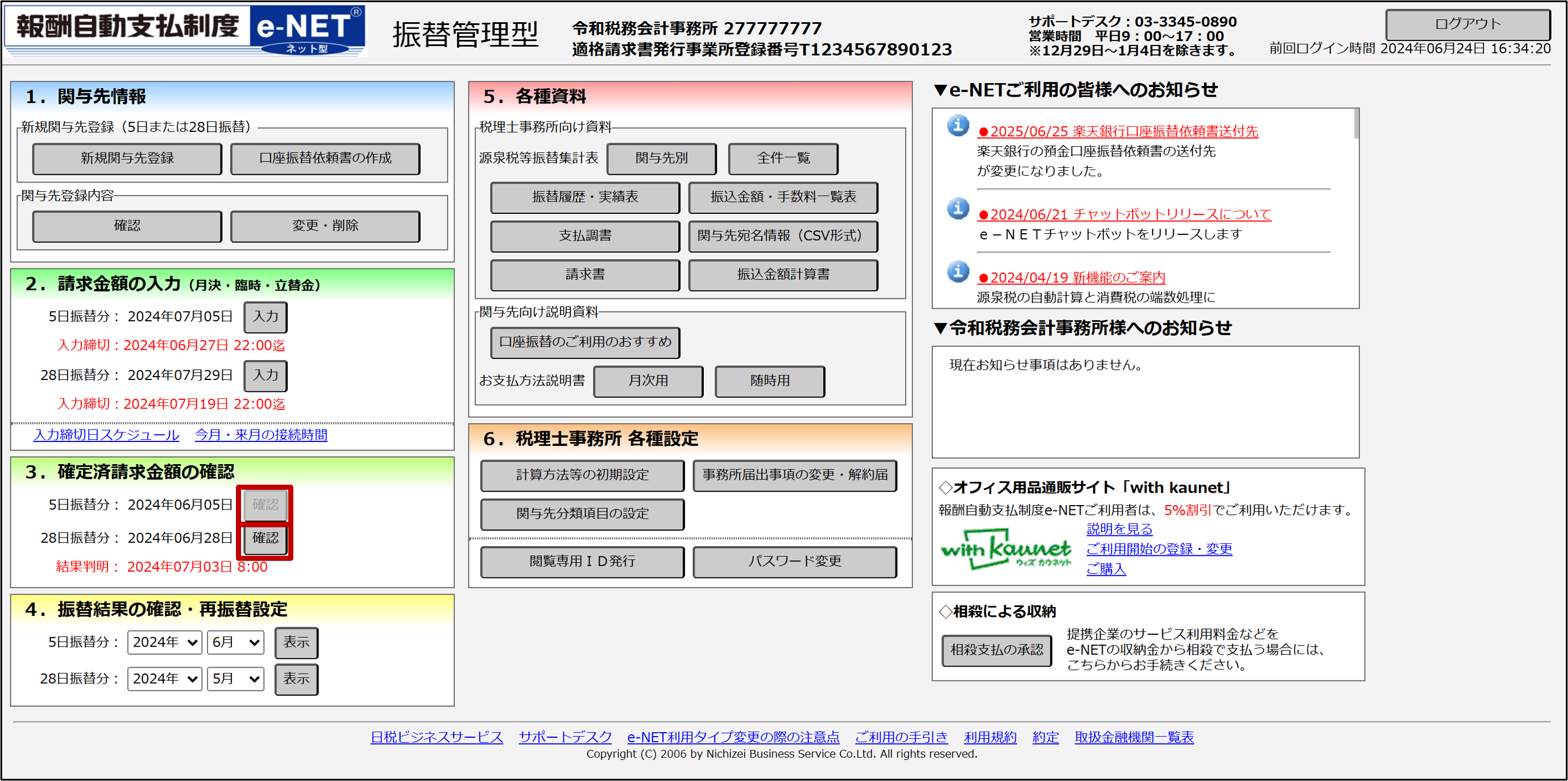Open 入力締切日スケジュール link
Viewport: 1568px width, 781px height.
(x=106, y=435)
